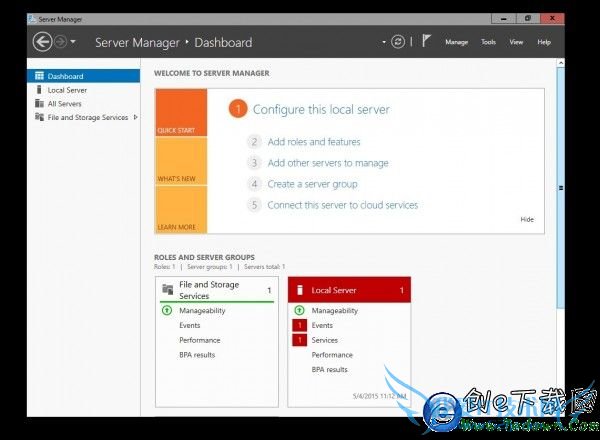
Task: Select Local Server in the left pane
Action: coord(67,90)
